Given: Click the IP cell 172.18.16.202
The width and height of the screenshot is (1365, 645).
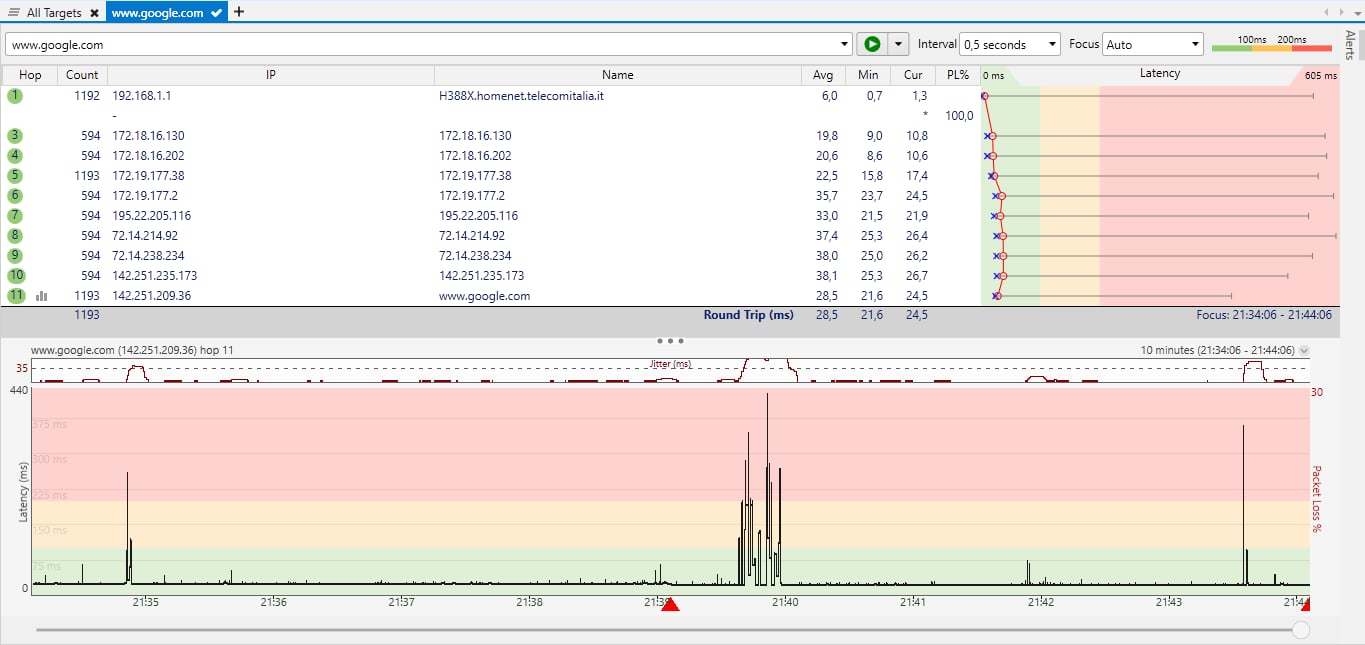Looking at the screenshot, I should click(x=148, y=156).
